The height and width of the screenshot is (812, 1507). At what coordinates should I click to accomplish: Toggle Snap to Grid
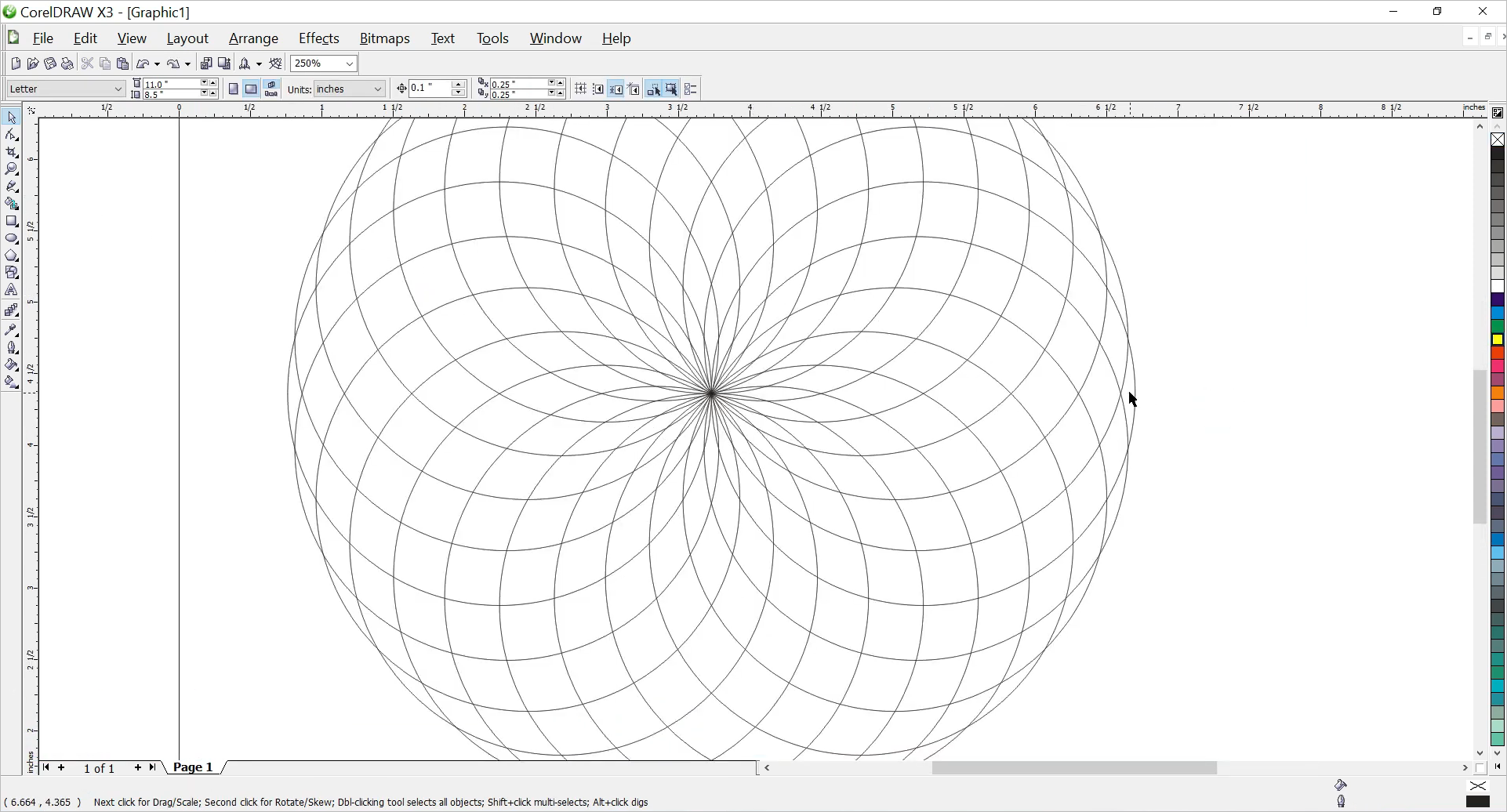581,89
